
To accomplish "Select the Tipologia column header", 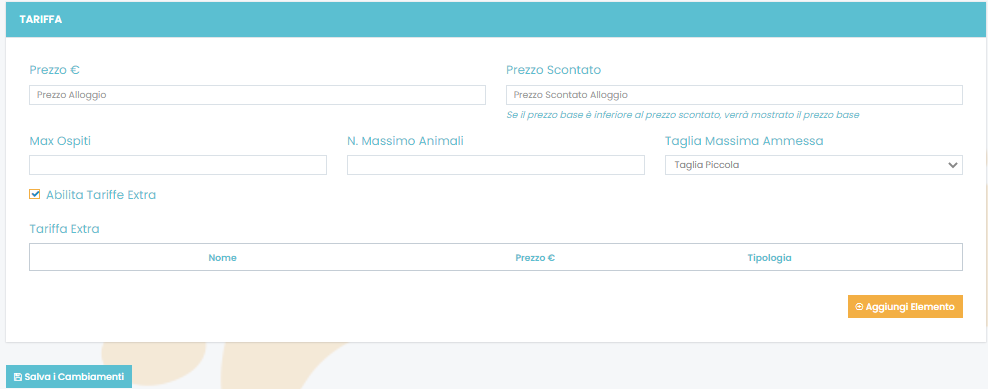I will coord(769,258).
